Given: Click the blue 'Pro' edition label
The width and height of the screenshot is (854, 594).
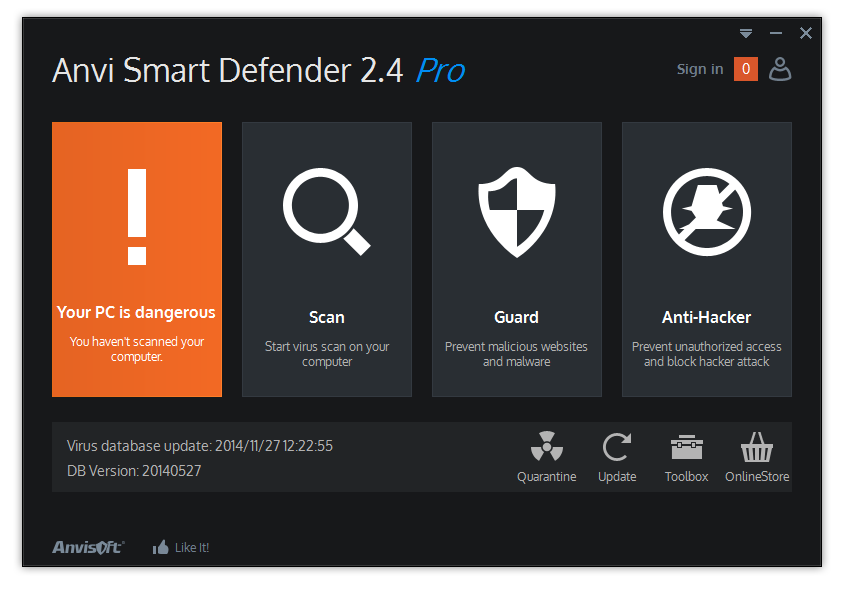Looking at the screenshot, I should coord(440,71).
